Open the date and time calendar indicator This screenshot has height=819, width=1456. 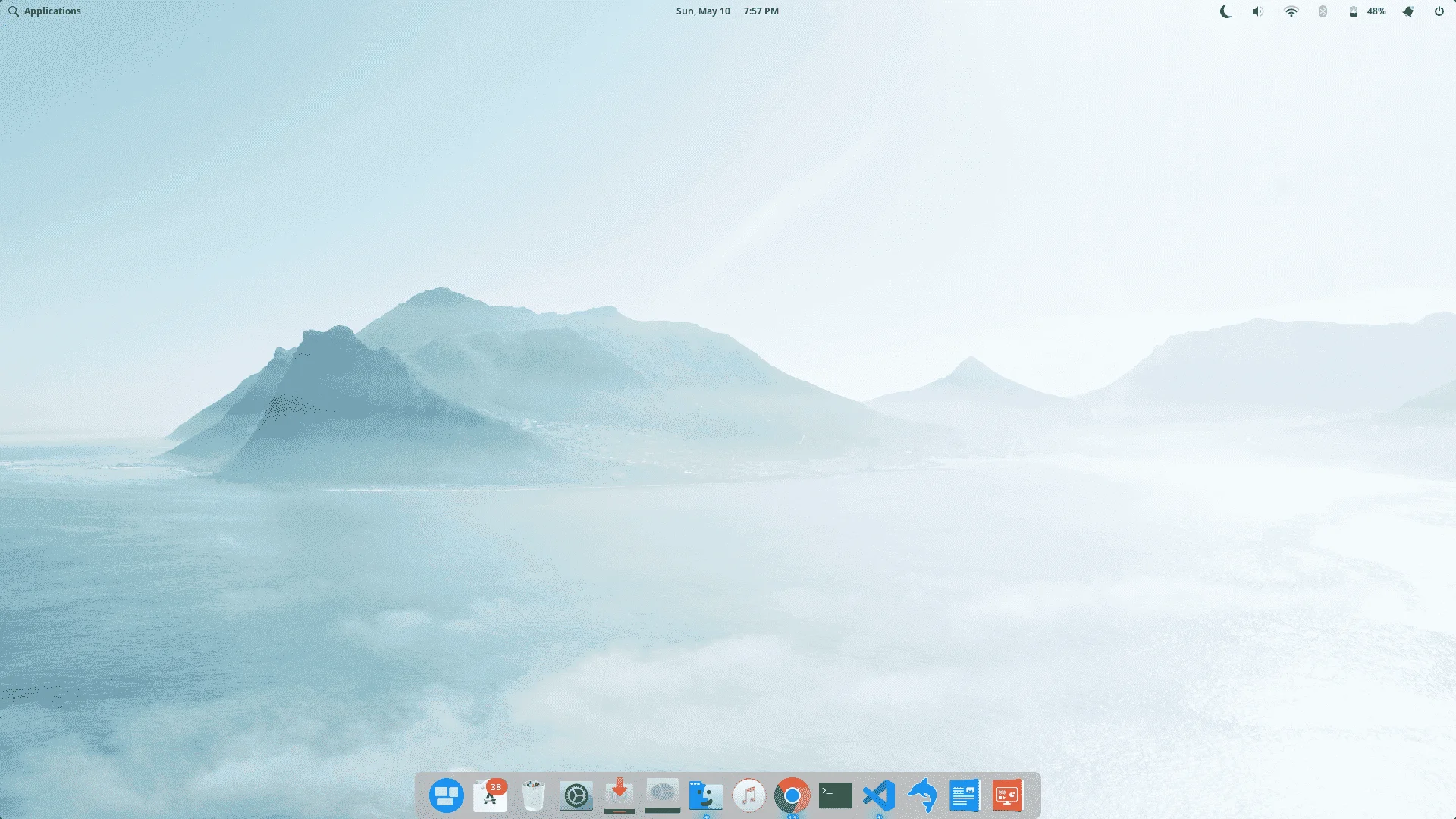(727, 11)
